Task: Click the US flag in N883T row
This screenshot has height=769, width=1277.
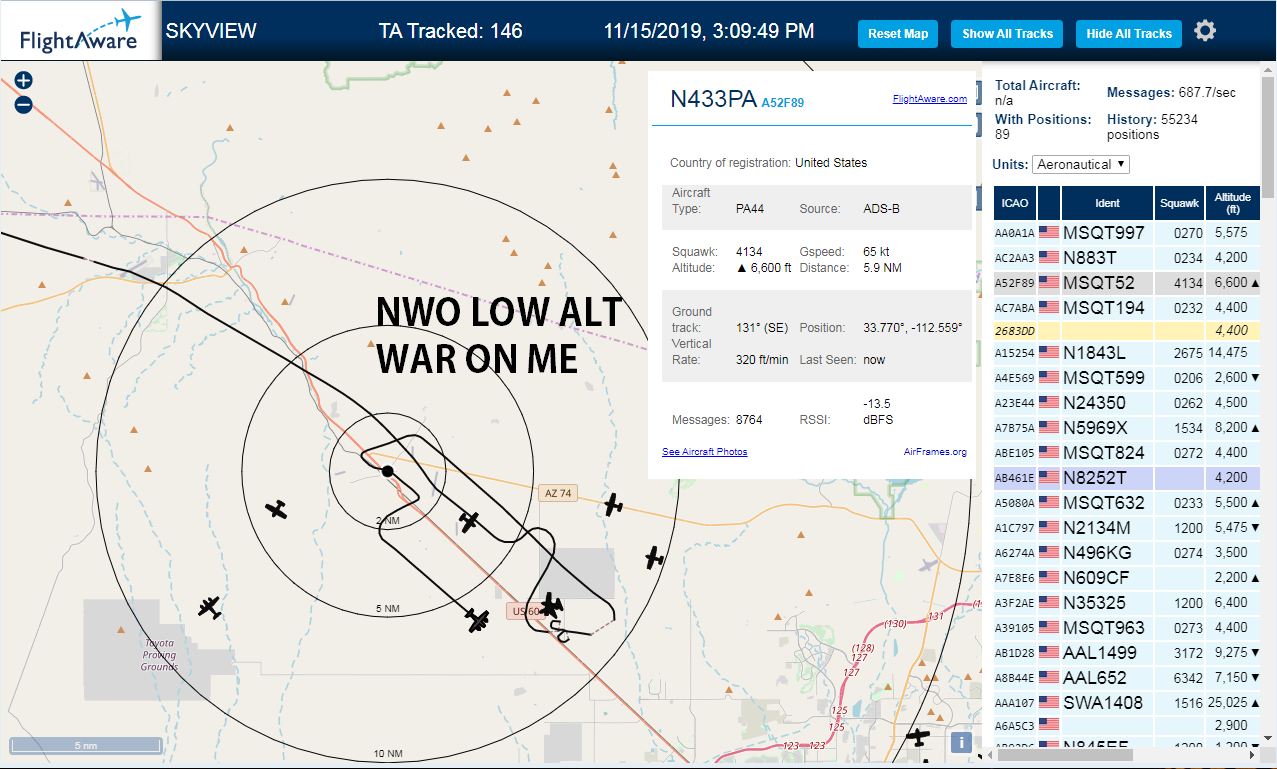Action: point(1049,257)
